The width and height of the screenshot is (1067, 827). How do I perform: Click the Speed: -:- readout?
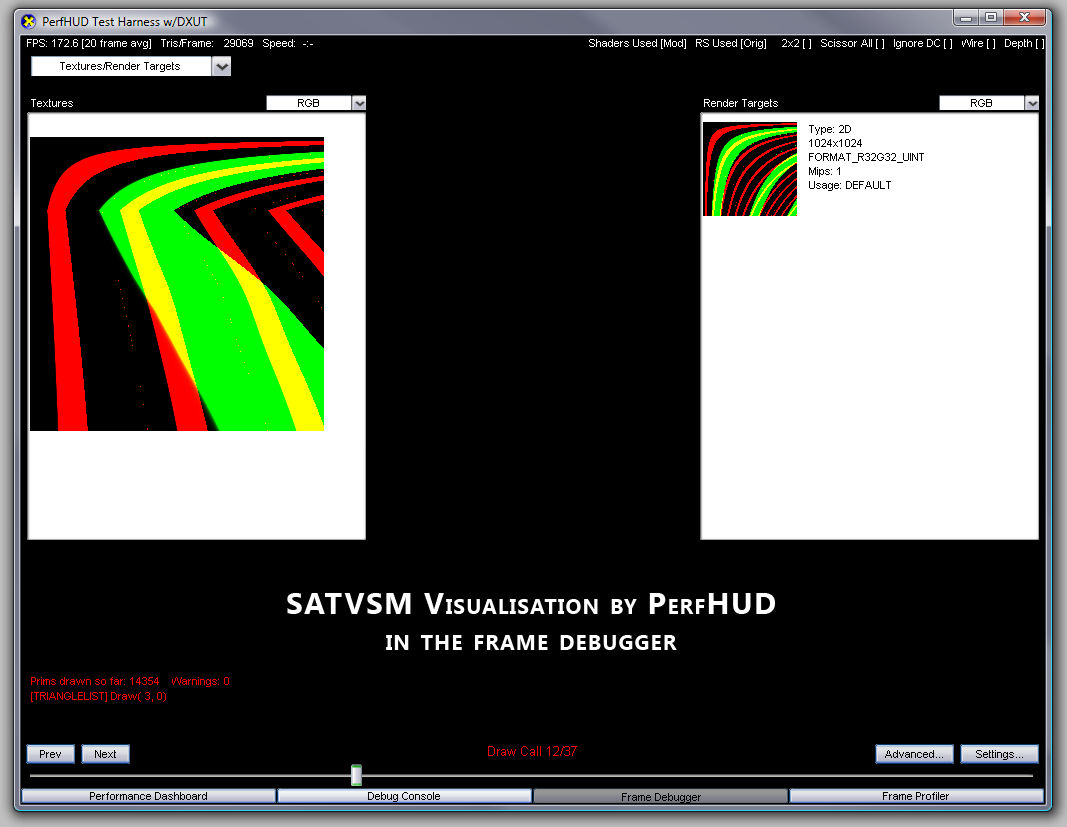[x=288, y=44]
